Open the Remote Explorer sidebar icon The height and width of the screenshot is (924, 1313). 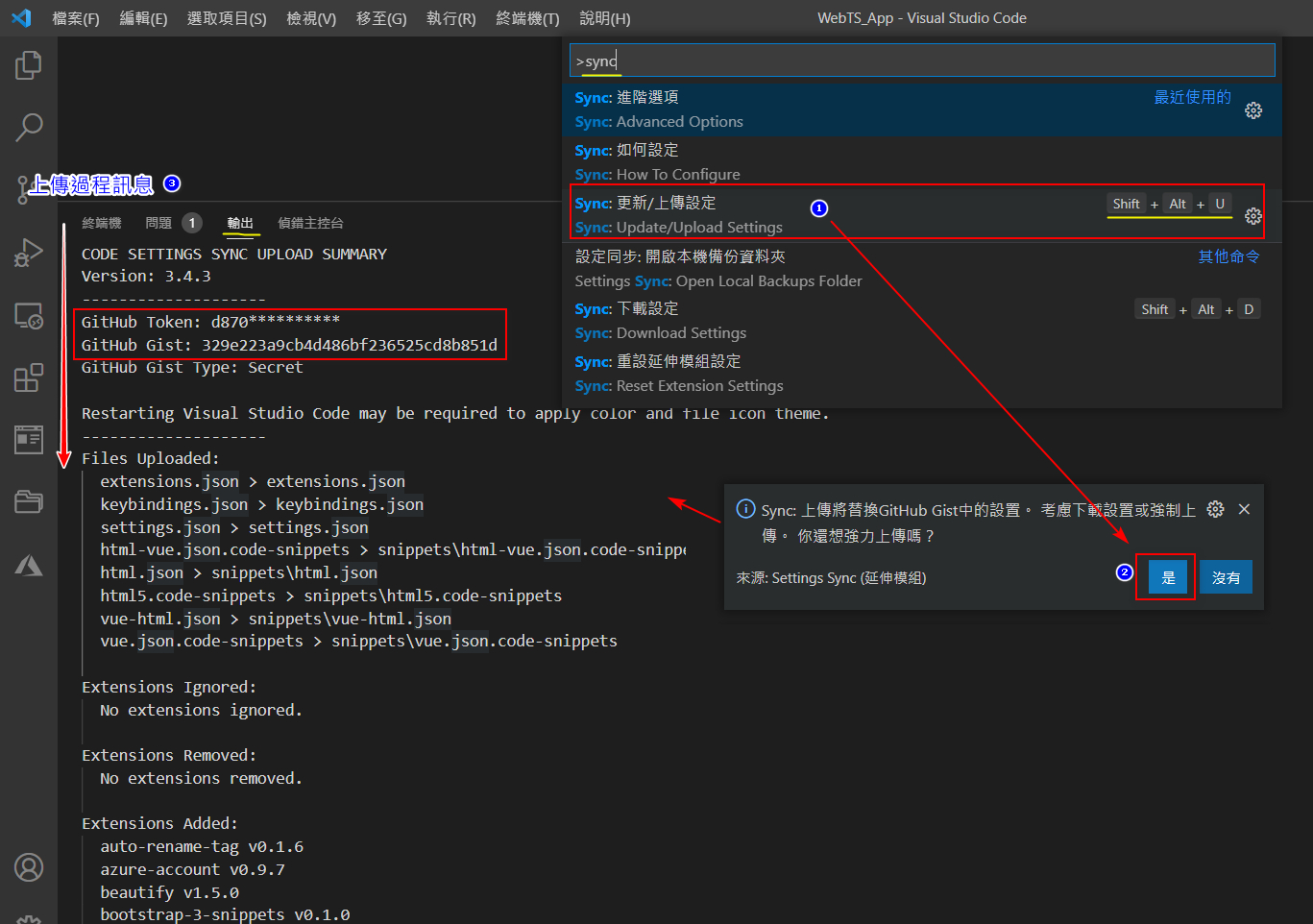pyautogui.click(x=28, y=315)
